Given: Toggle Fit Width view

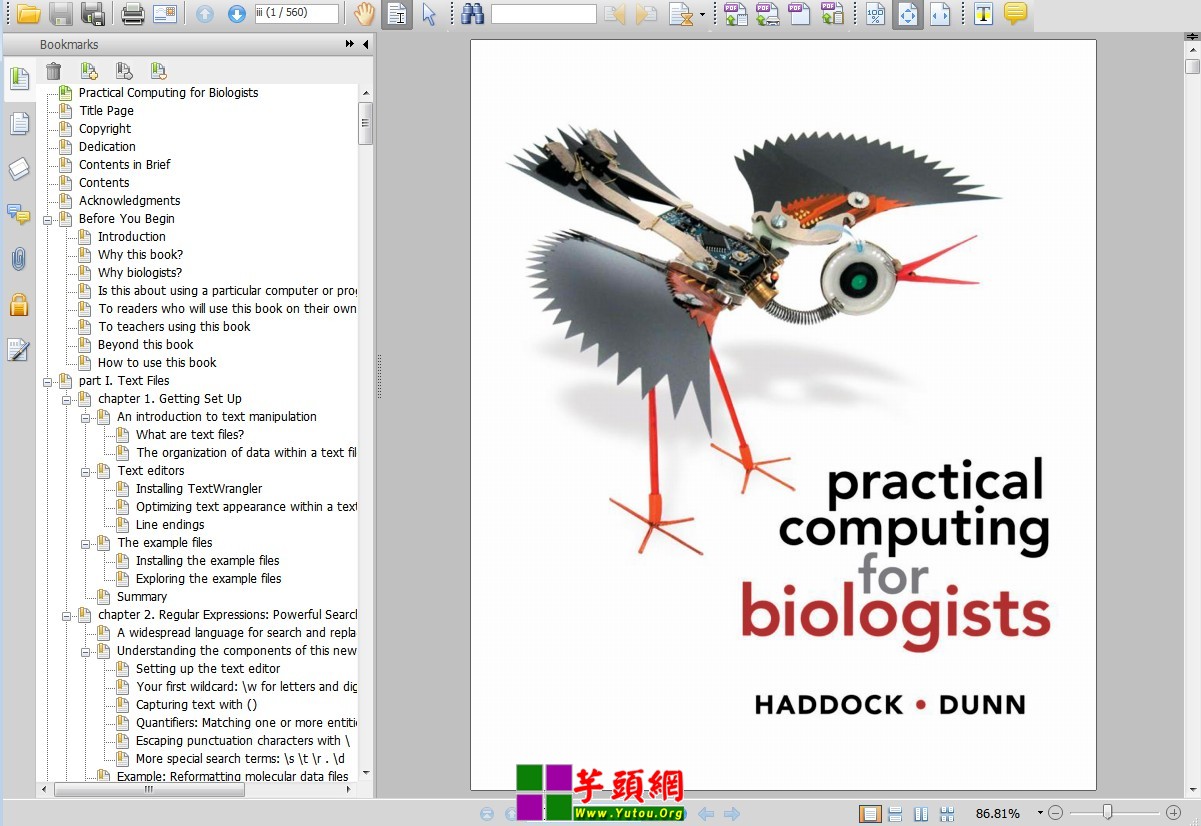Looking at the screenshot, I should (940, 14).
